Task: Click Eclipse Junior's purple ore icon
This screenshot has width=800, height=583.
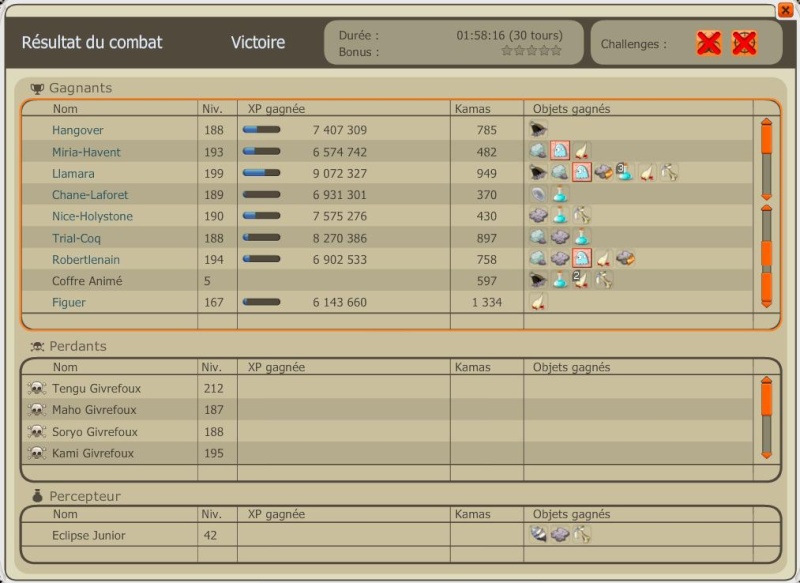Action: 560,535
